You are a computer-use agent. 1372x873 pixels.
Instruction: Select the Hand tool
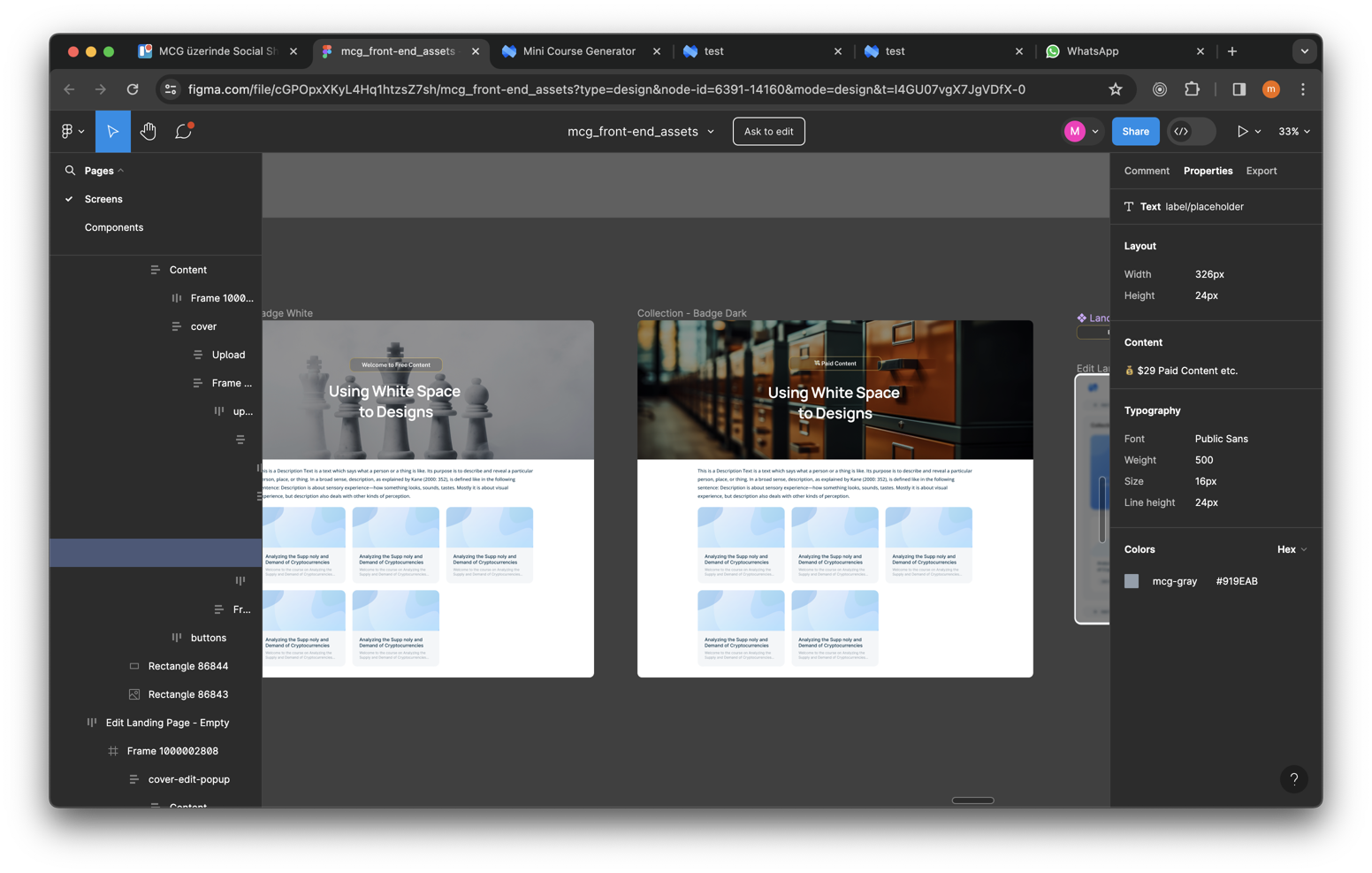149,131
